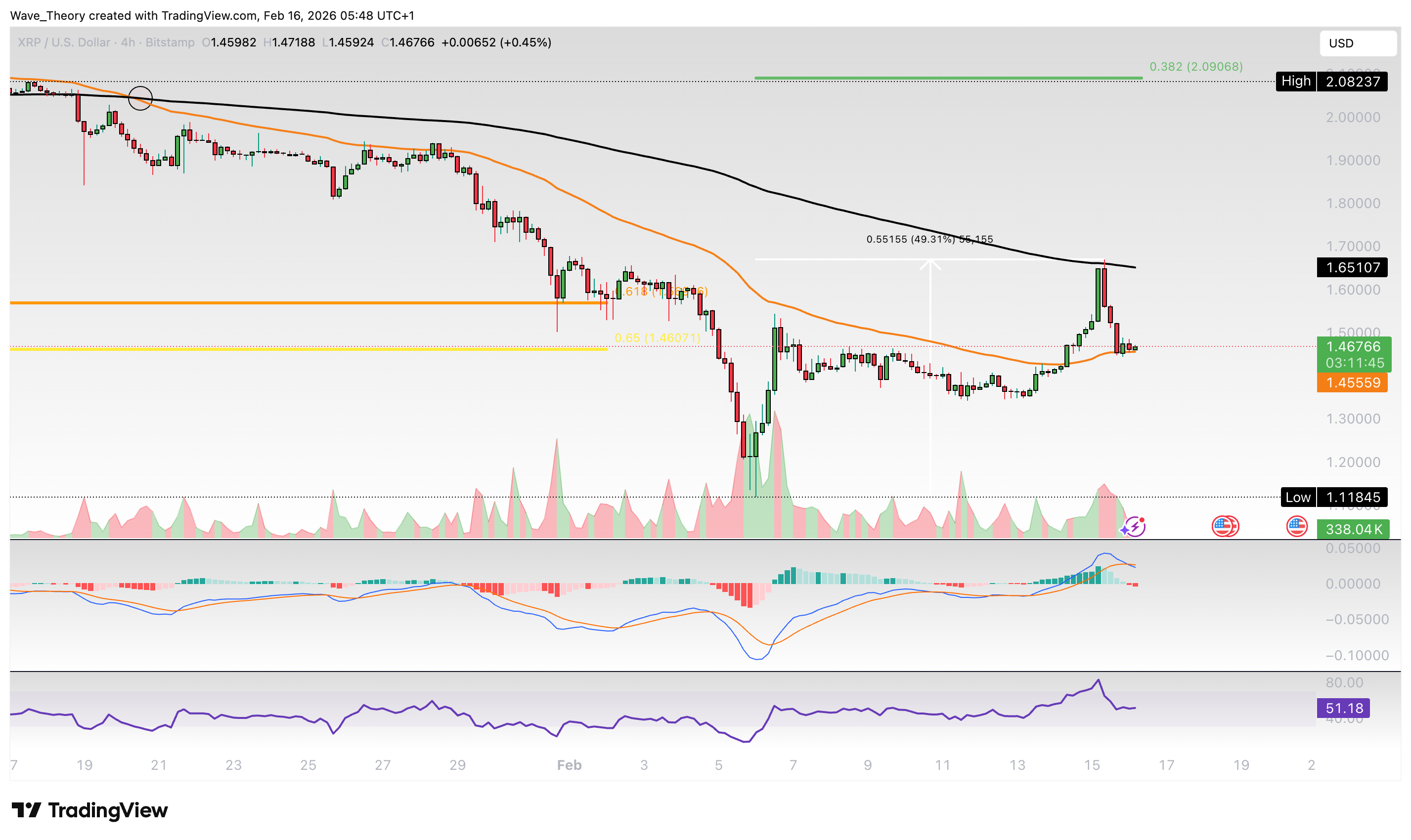Select the yellow 0.65 (1.46071) Fibonacci label
Image resolution: width=1411 pixels, height=840 pixels.
pyautogui.click(x=658, y=338)
